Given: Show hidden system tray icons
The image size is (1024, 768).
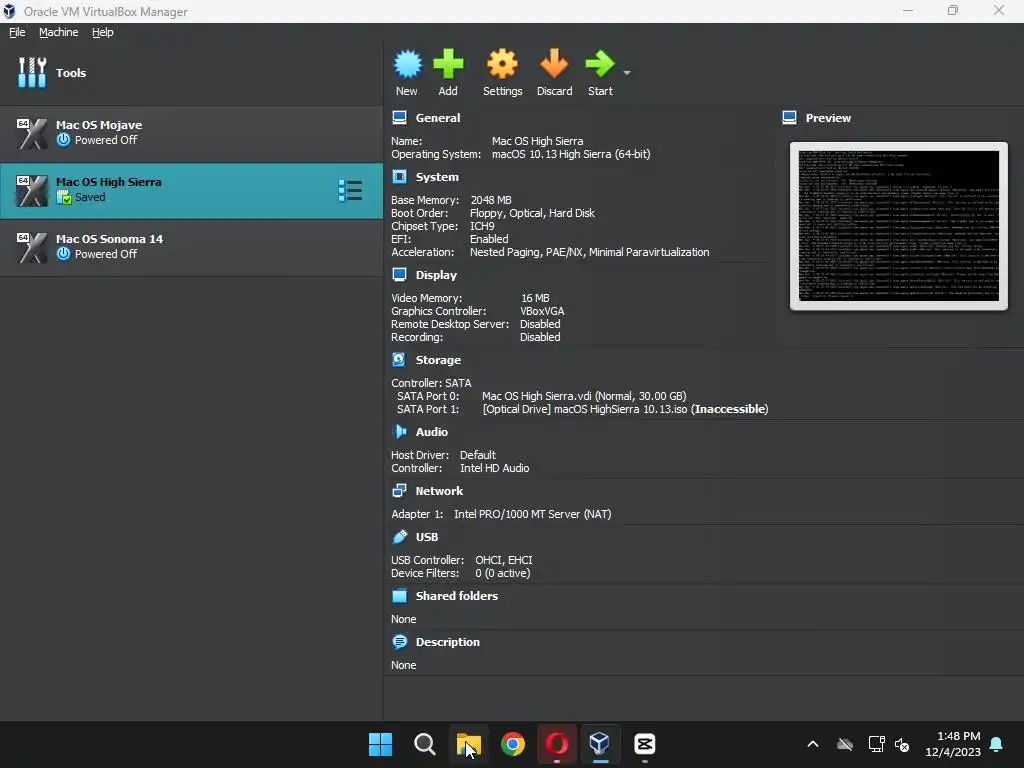Looking at the screenshot, I should (812, 744).
